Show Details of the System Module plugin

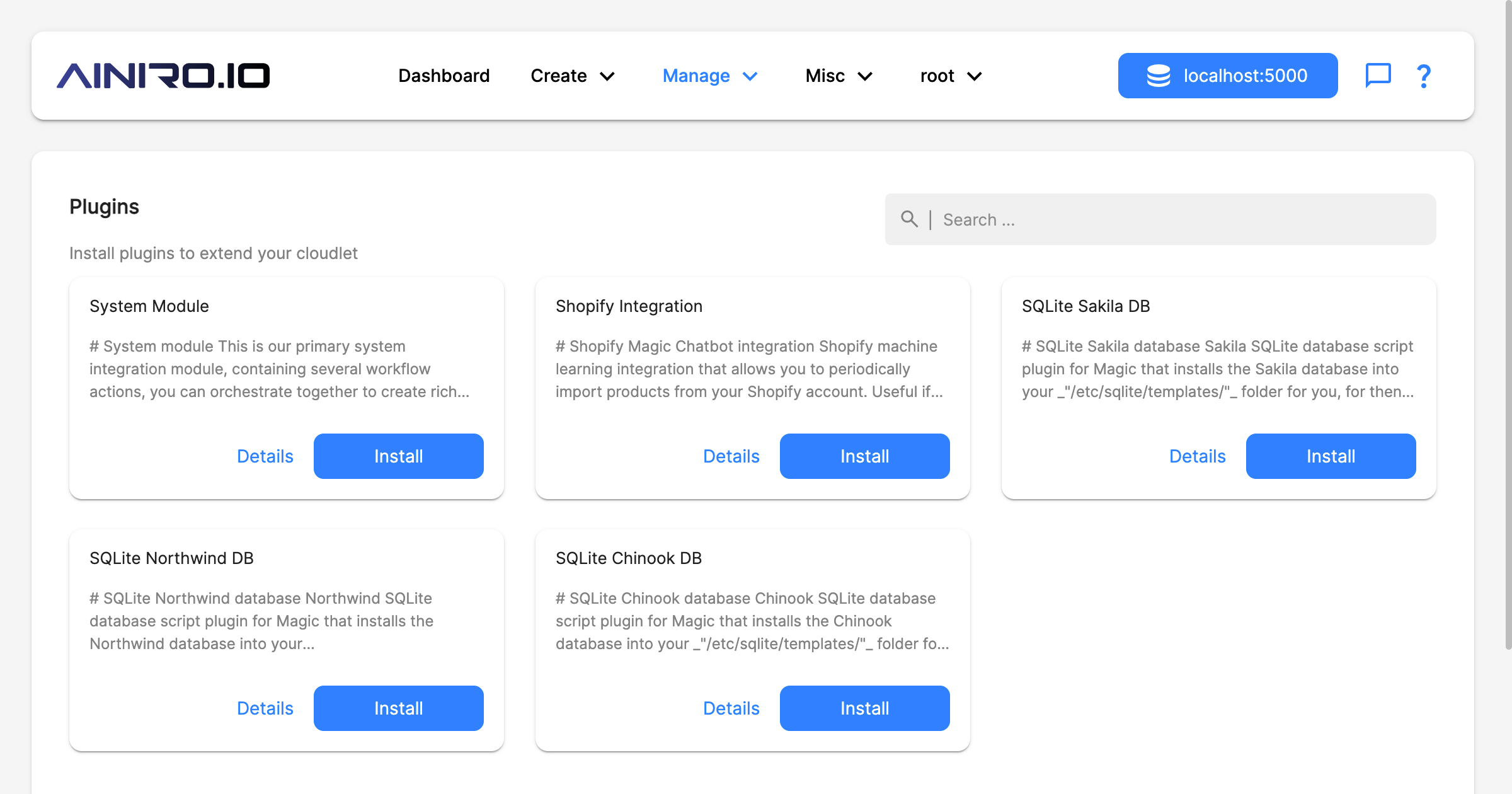click(x=265, y=456)
